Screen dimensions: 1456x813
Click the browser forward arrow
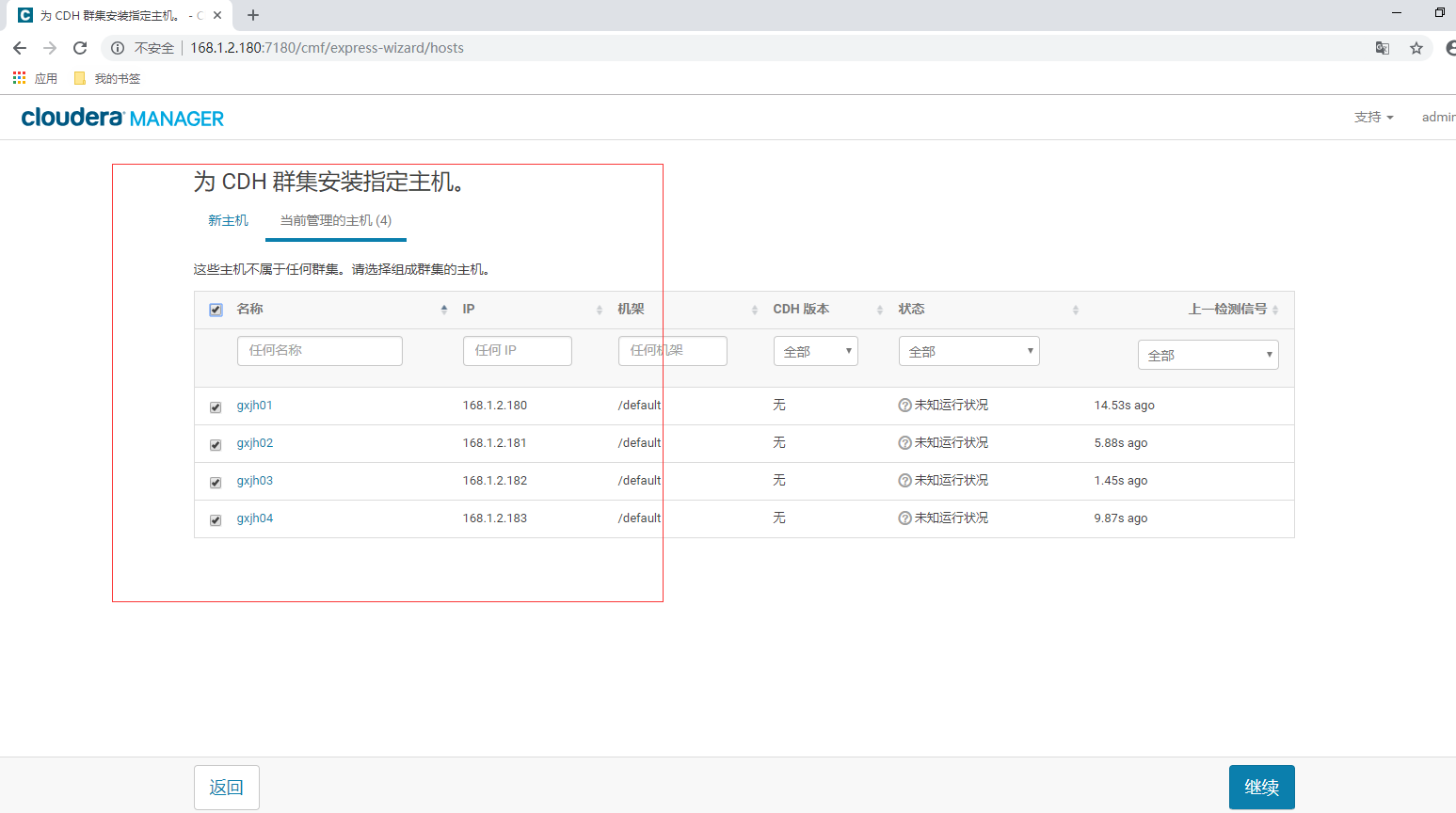tap(50, 48)
